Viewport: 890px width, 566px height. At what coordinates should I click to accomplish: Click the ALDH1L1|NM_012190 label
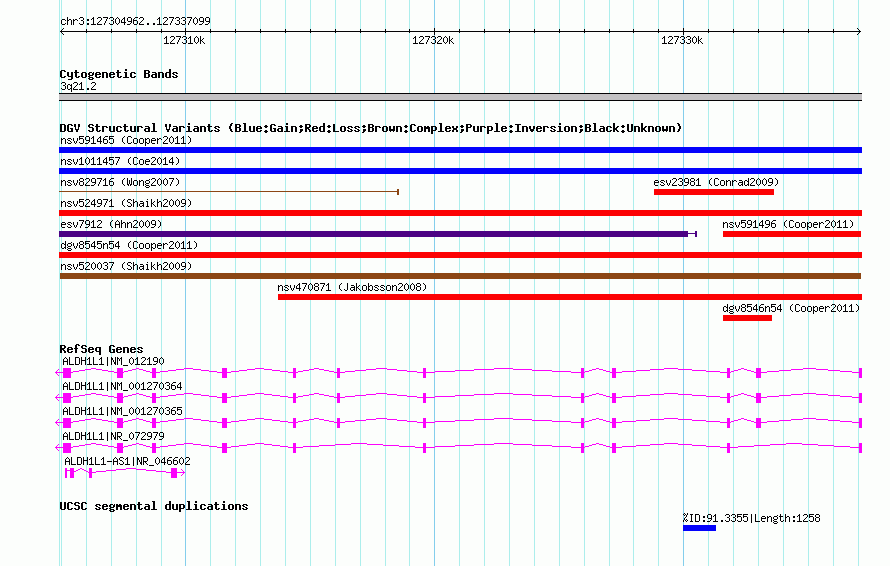click(x=113, y=361)
